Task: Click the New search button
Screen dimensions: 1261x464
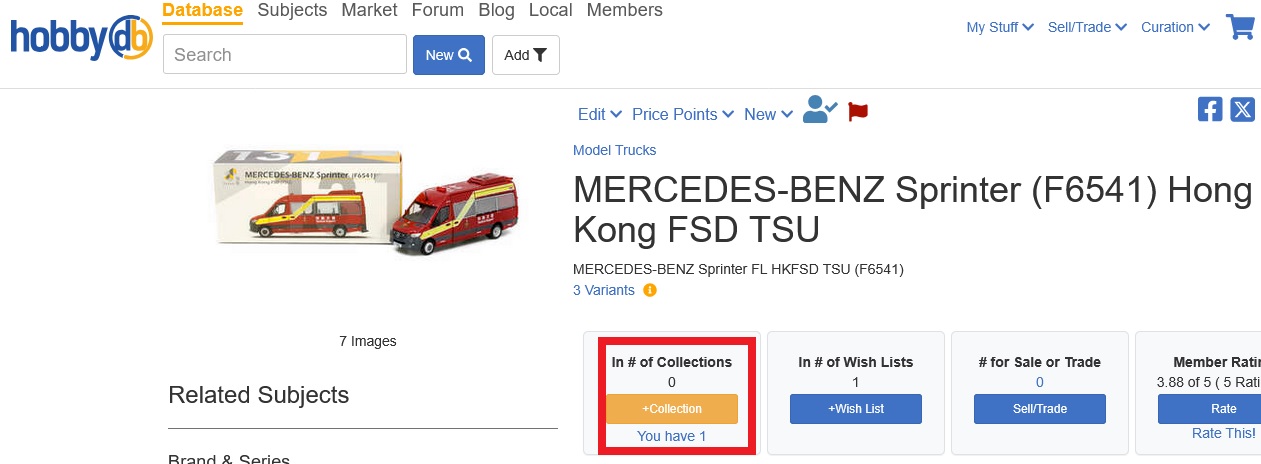Action: (x=449, y=55)
